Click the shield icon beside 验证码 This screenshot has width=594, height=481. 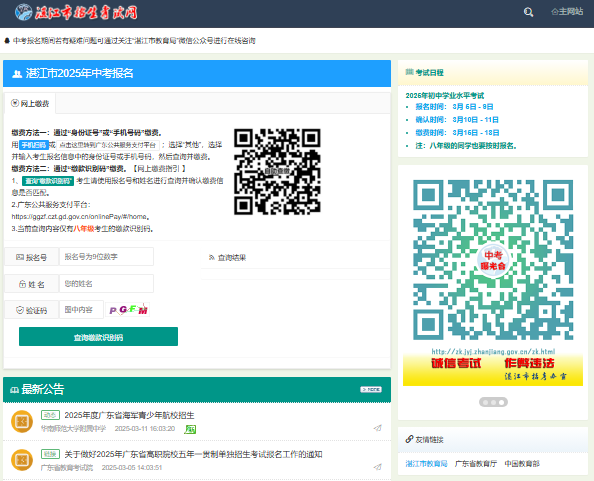pos(20,310)
